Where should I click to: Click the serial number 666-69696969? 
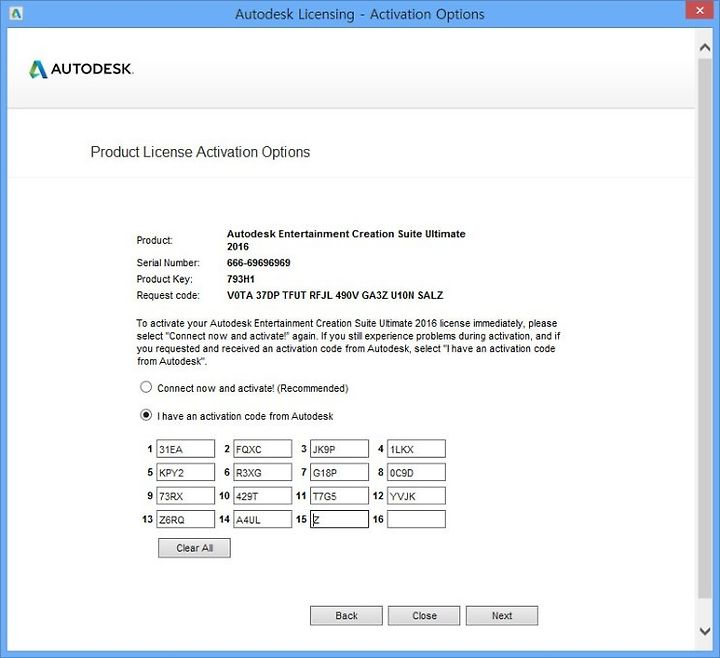point(259,263)
